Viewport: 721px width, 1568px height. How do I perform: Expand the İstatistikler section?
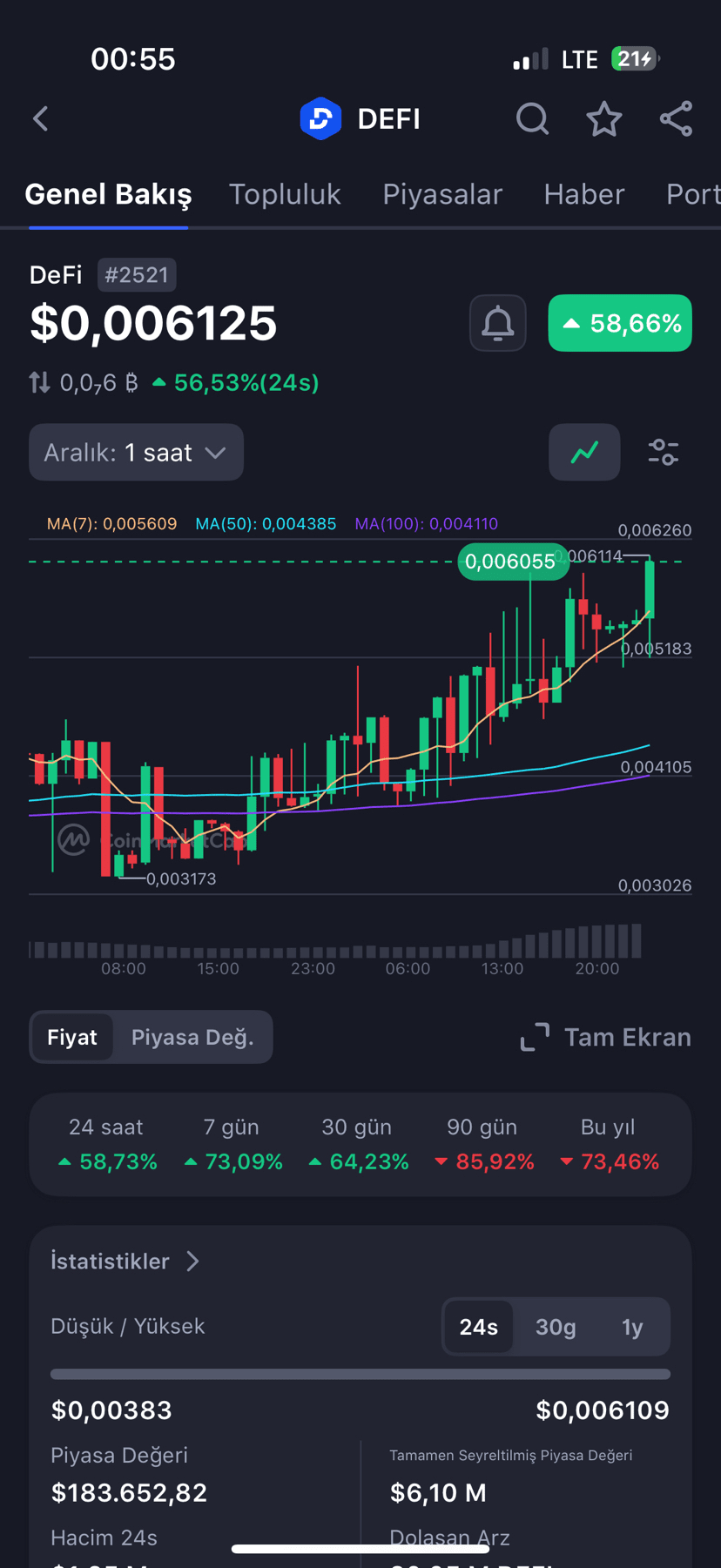[125, 1262]
